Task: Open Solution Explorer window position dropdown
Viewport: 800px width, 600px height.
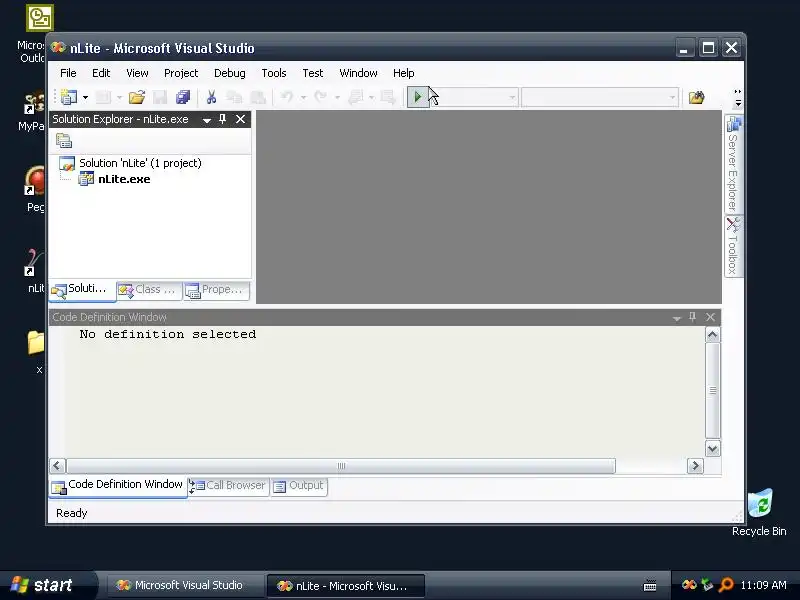Action: [207, 120]
